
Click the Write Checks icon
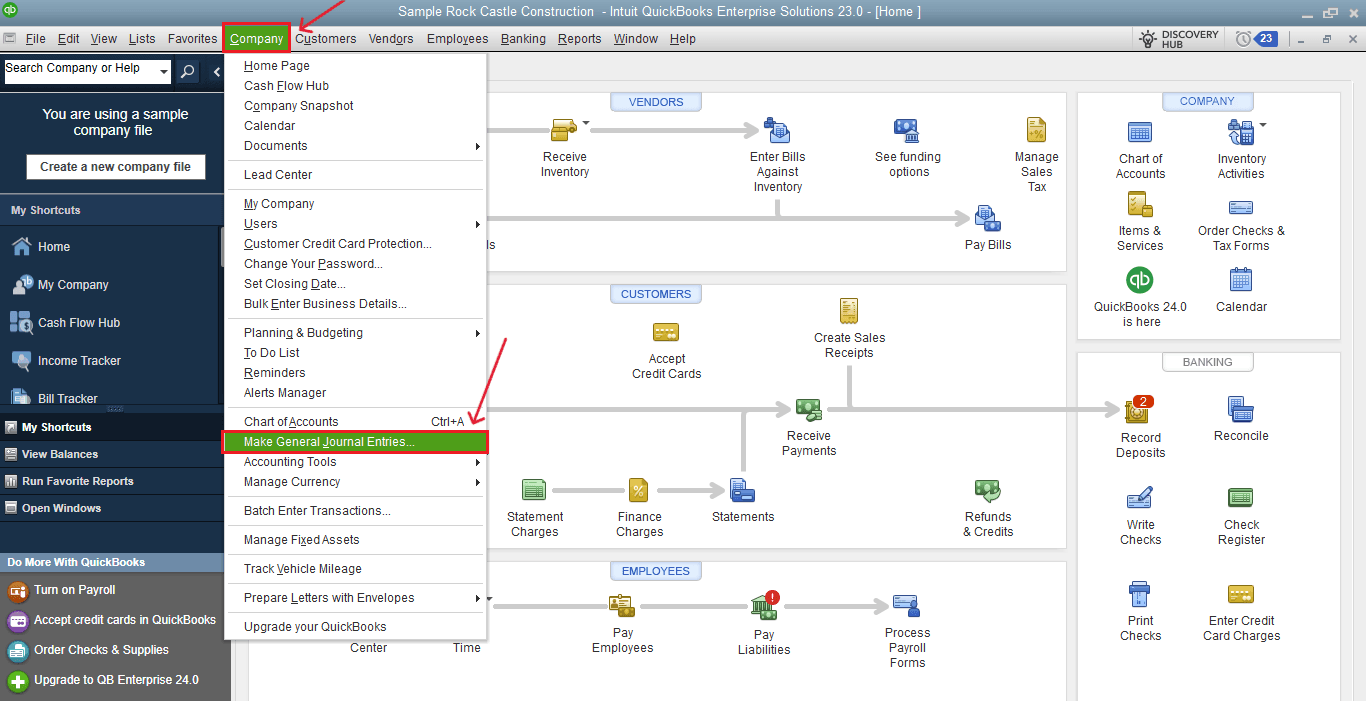tap(1140, 498)
